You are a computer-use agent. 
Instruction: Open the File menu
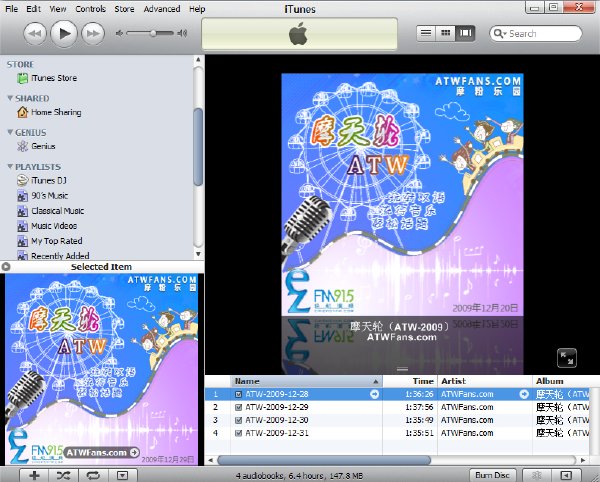[x=11, y=8]
